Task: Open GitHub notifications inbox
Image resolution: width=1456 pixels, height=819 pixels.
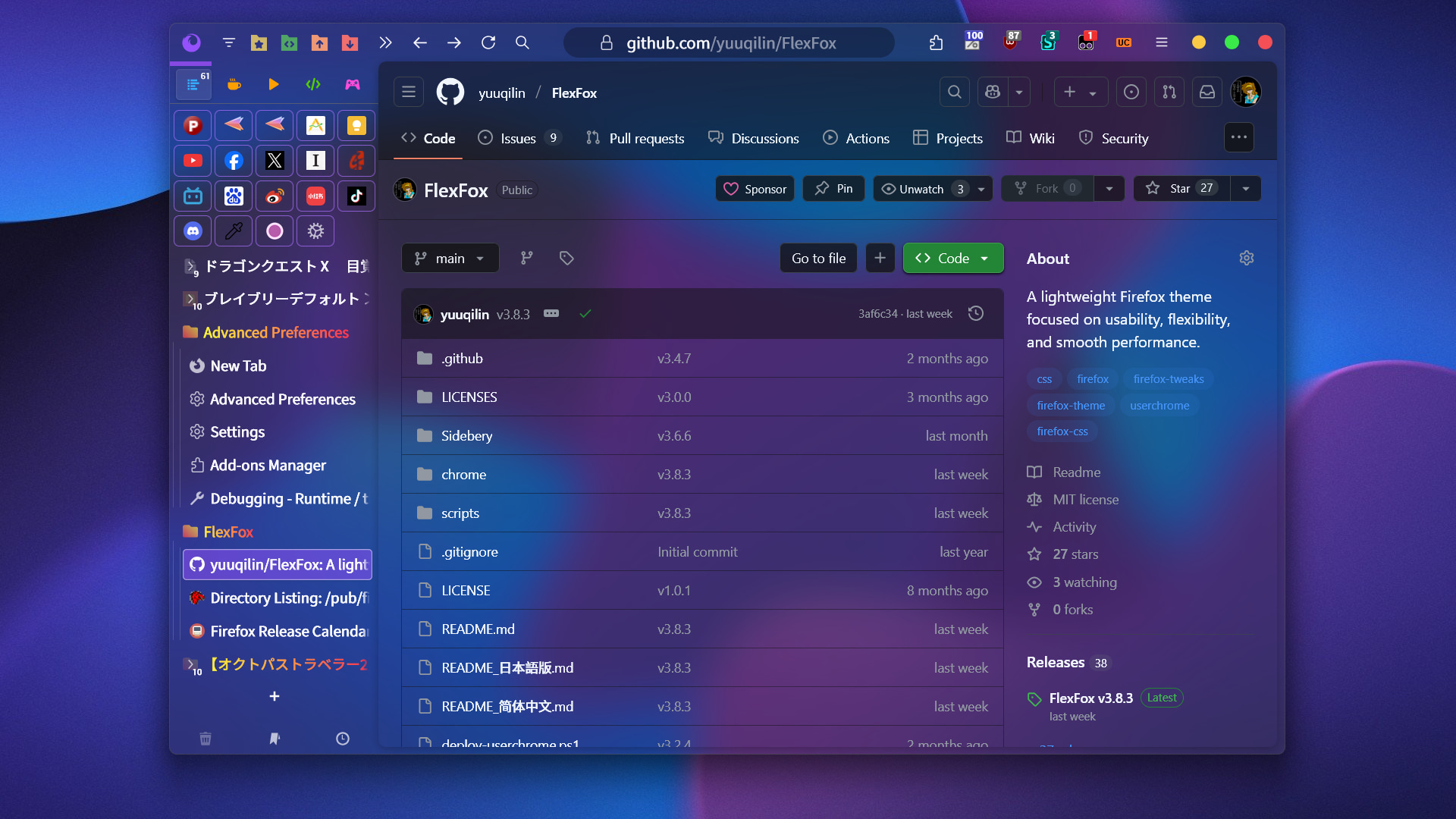Action: (1207, 92)
